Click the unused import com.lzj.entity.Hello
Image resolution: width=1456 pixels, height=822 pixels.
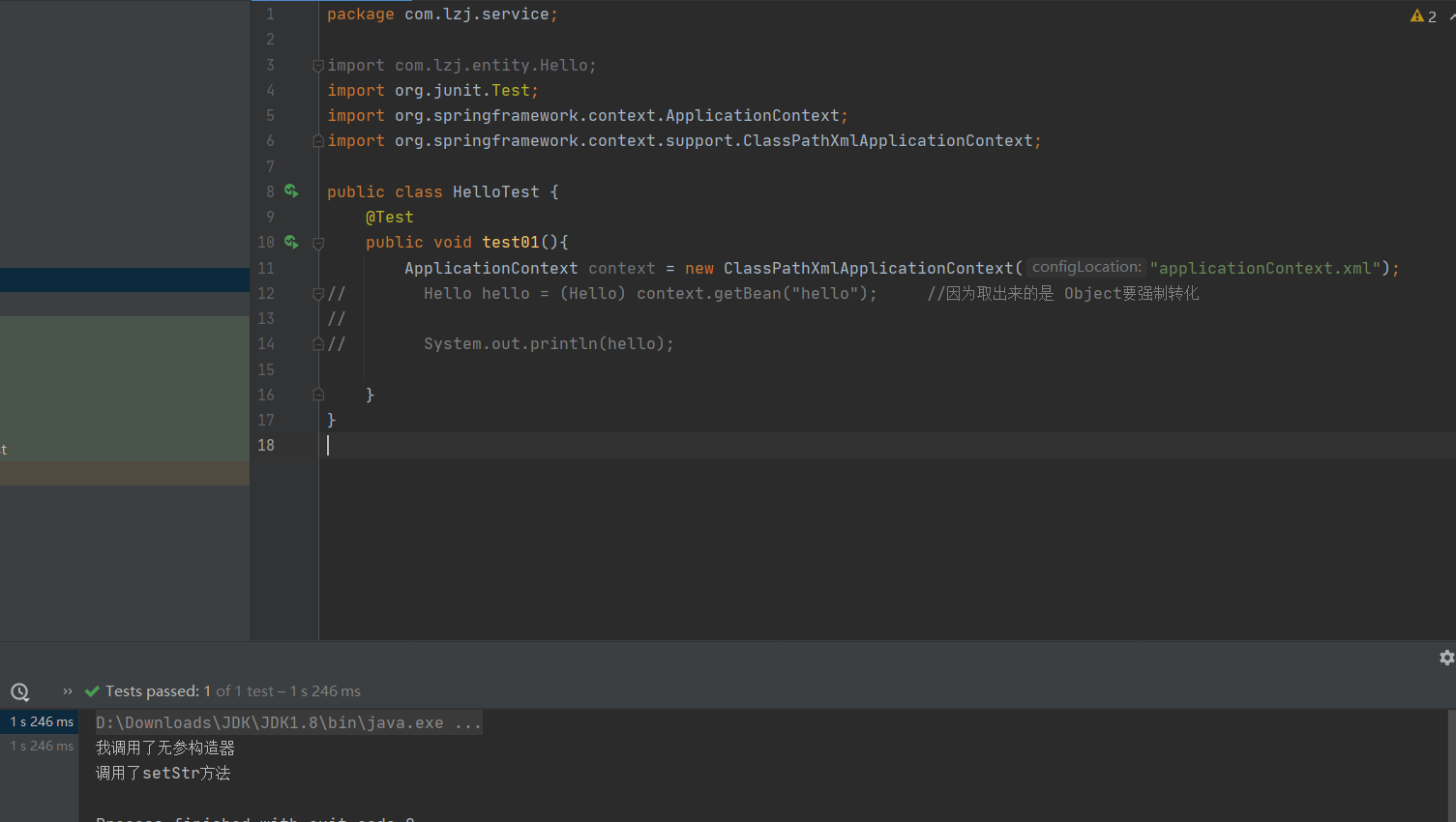(461, 65)
